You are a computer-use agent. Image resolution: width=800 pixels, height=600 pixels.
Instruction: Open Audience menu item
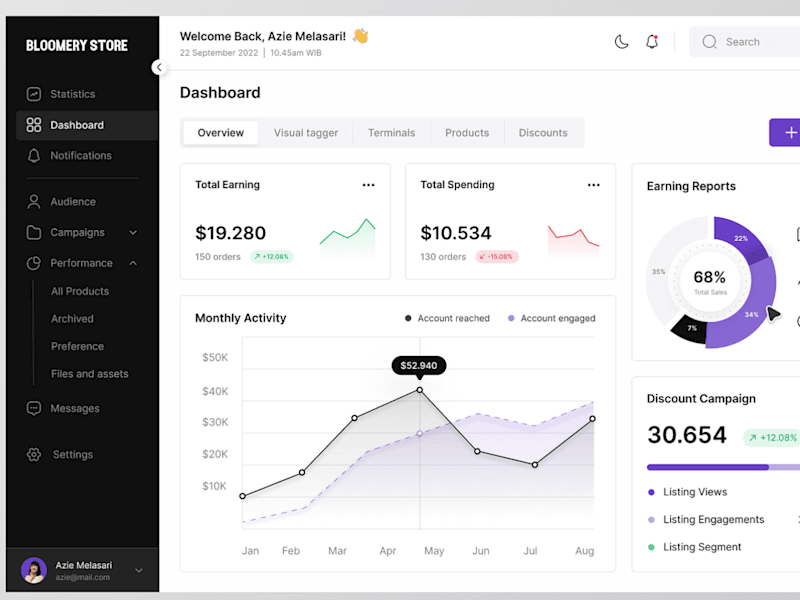(72, 202)
